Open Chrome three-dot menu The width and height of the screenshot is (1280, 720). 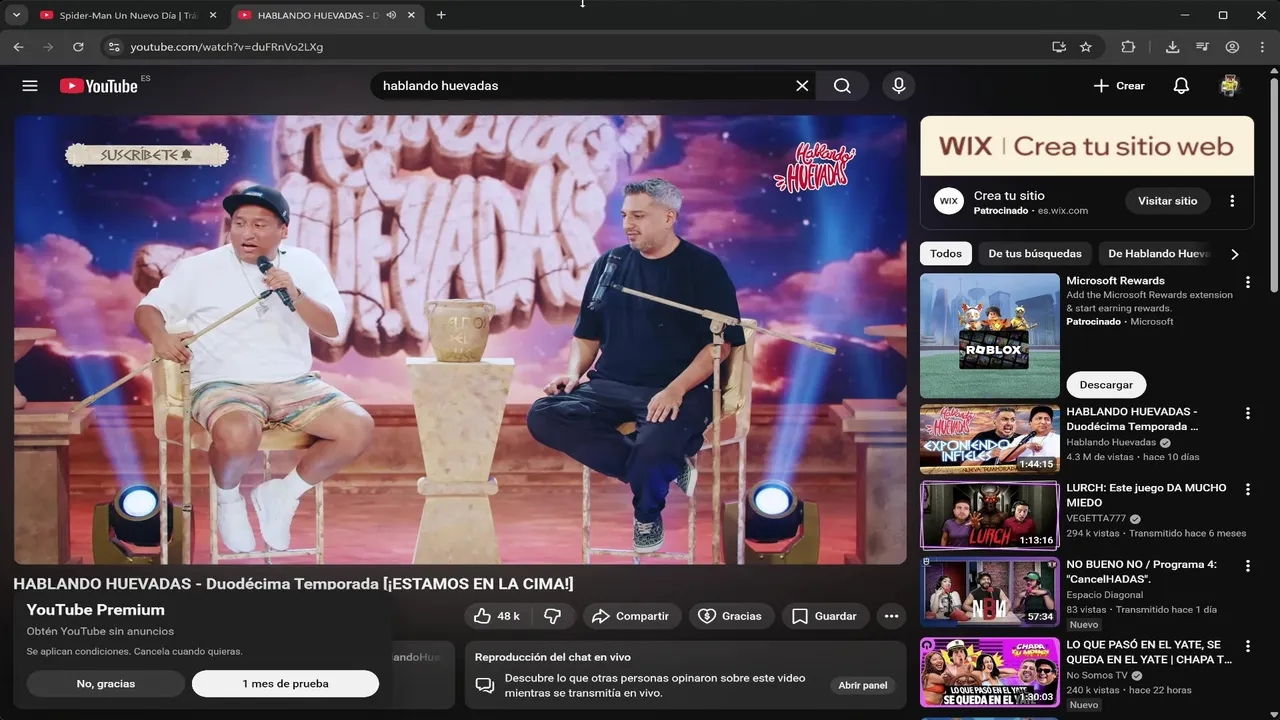[x=1262, y=47]
